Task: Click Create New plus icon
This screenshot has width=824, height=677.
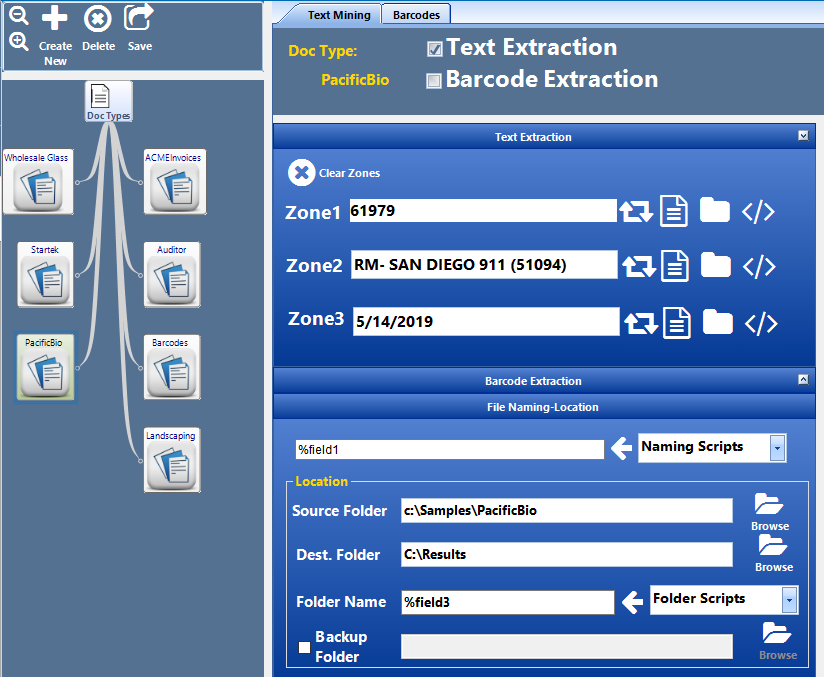Action: coord(55,18)
